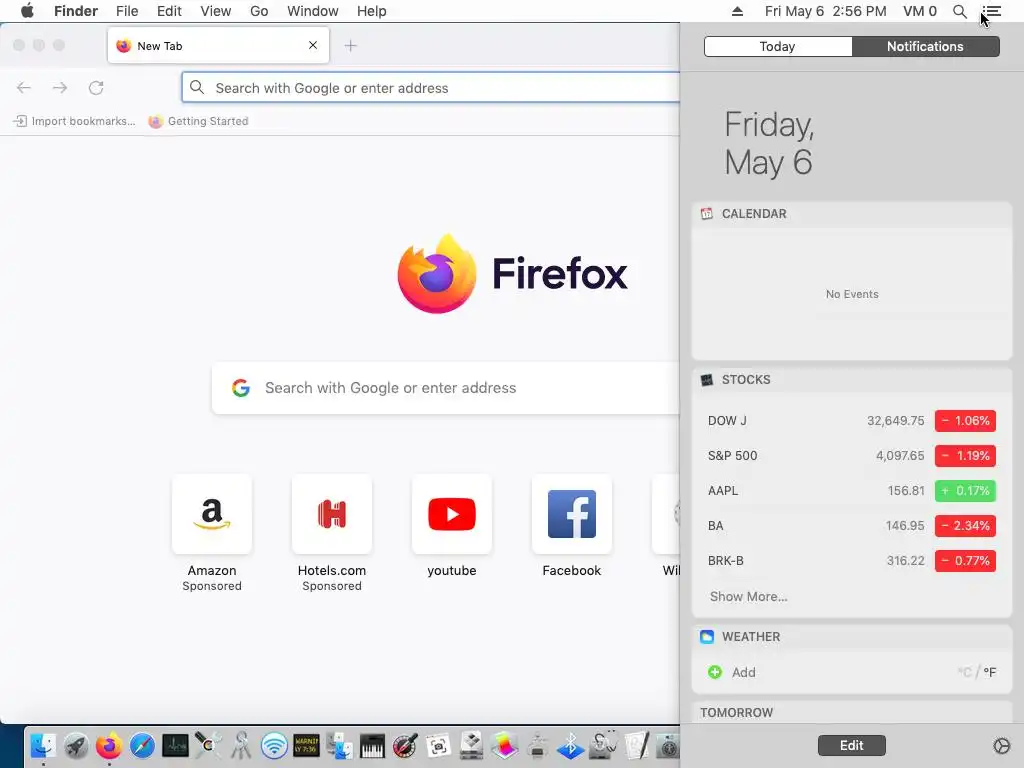The height and width of the screenshot is (768, 1024).
Task: Open Wireless Diagnostics Wi-Fi icon in Dock
Action: [274, 745]
